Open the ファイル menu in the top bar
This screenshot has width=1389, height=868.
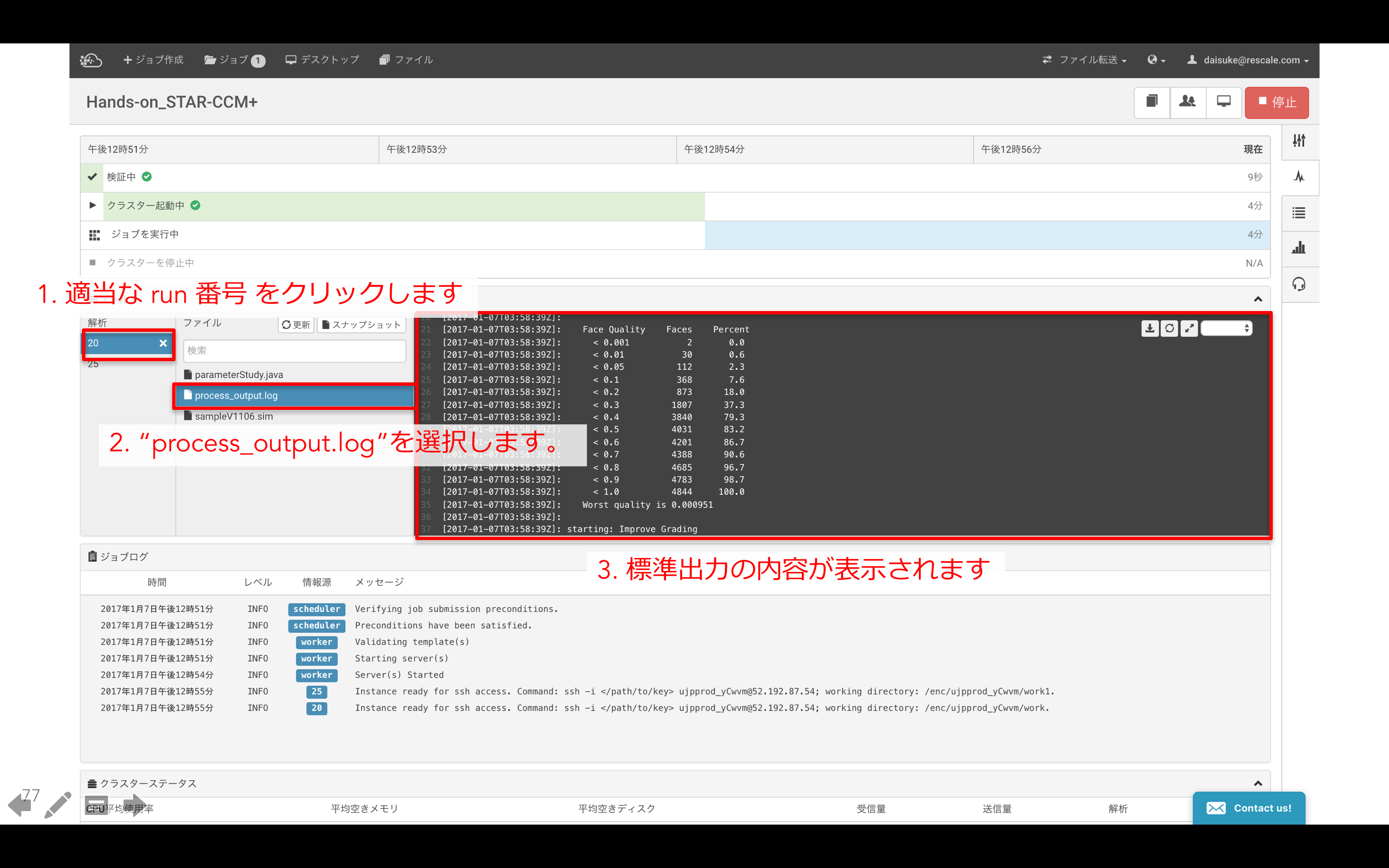coord(406,60)
